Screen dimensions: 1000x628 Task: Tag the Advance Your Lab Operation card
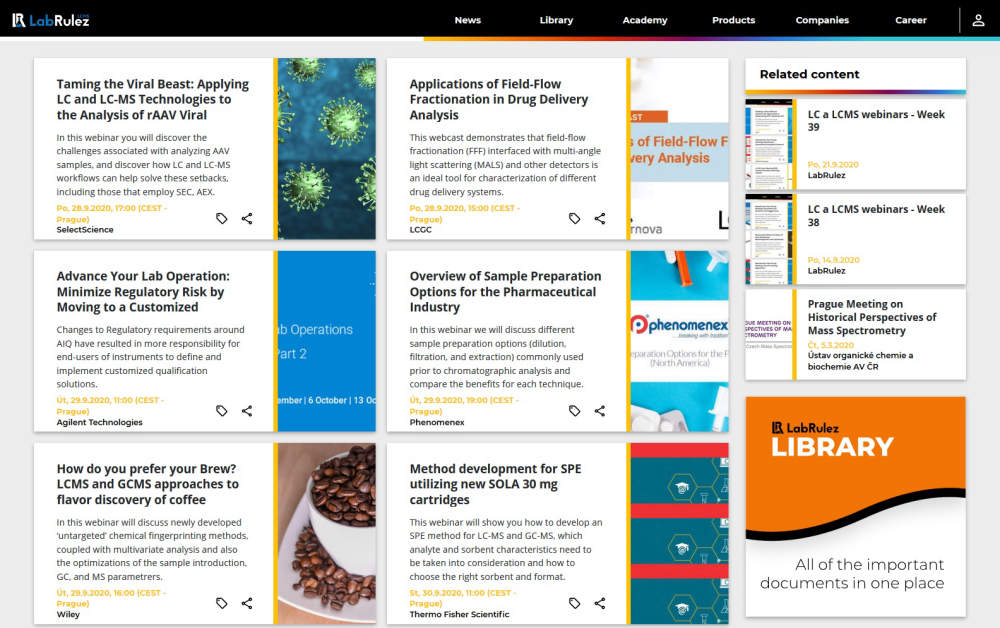click(x=221, y=411)
